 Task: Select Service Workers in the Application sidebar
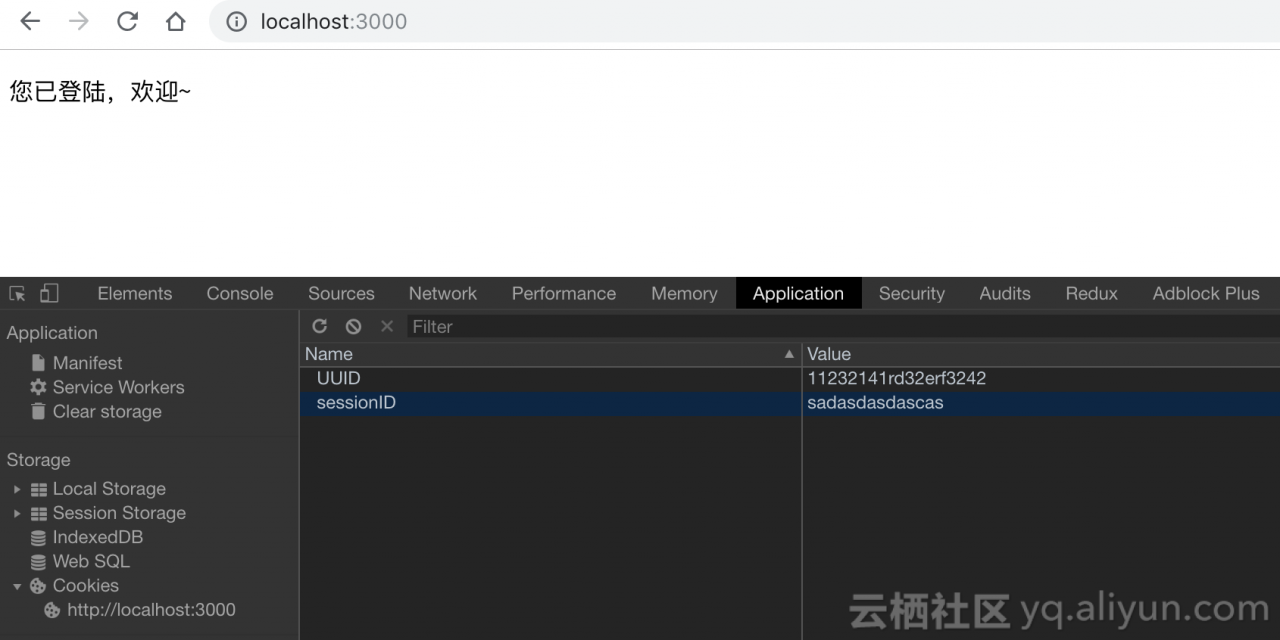[118, 387]
